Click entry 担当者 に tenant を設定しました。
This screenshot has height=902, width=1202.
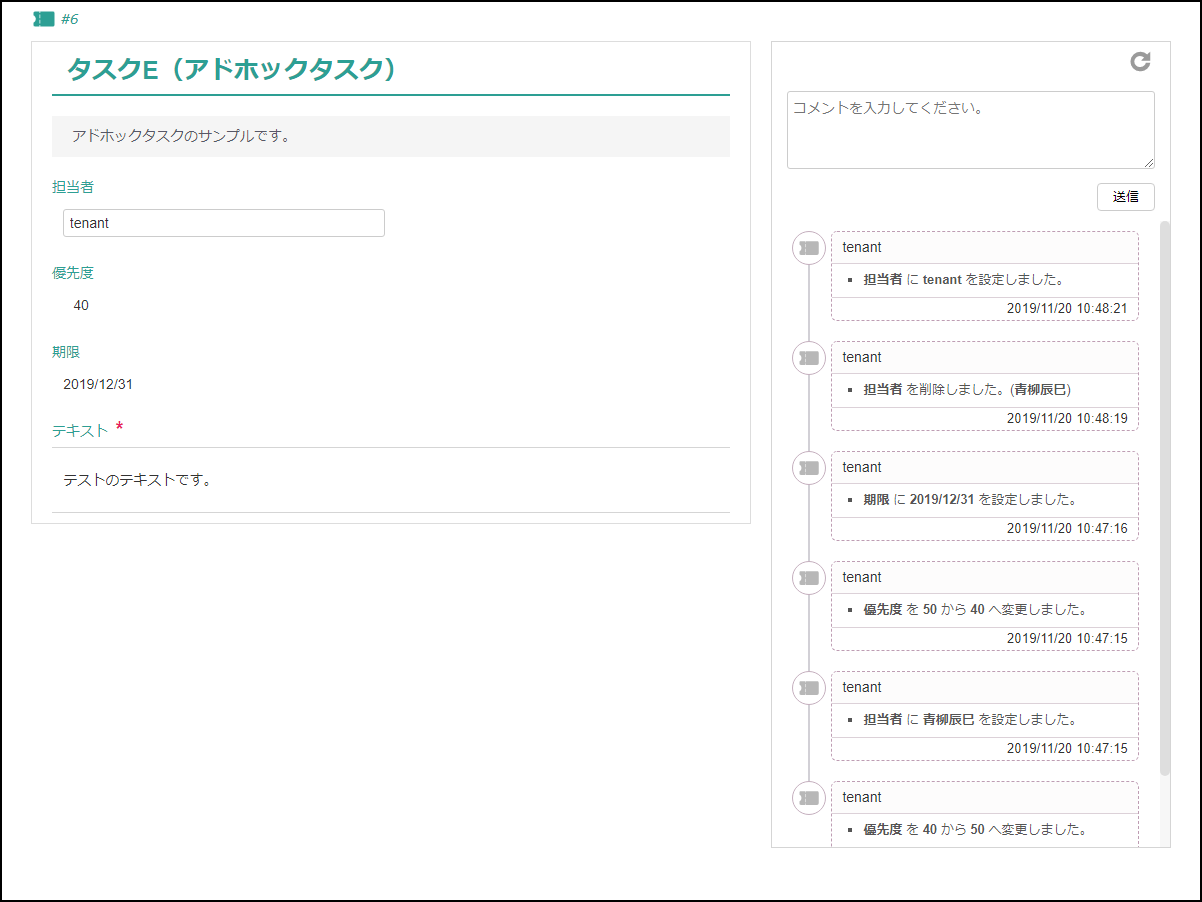963,280
